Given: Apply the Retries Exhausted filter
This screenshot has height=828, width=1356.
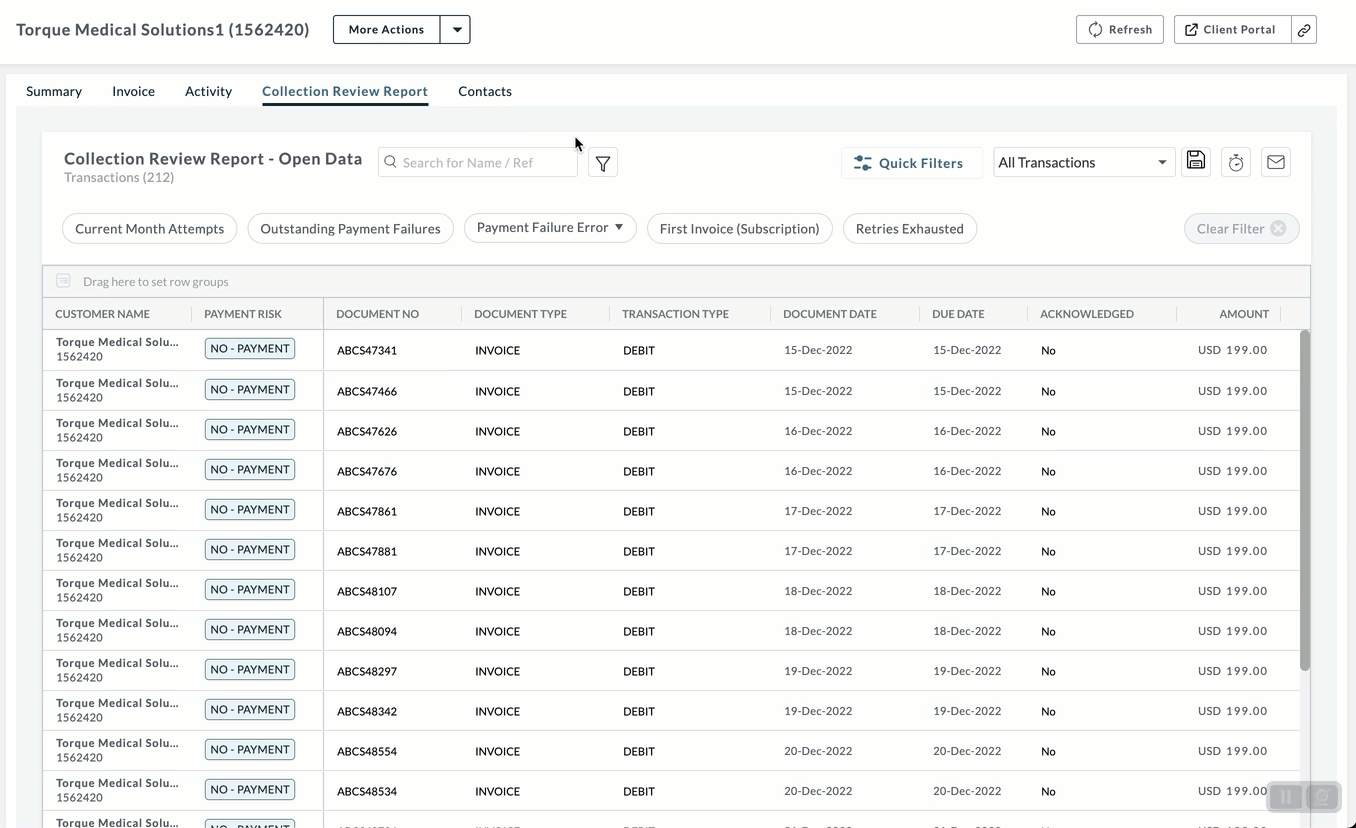Looking at the screenshot, I should pyautogui.click(x=910, y=229).
